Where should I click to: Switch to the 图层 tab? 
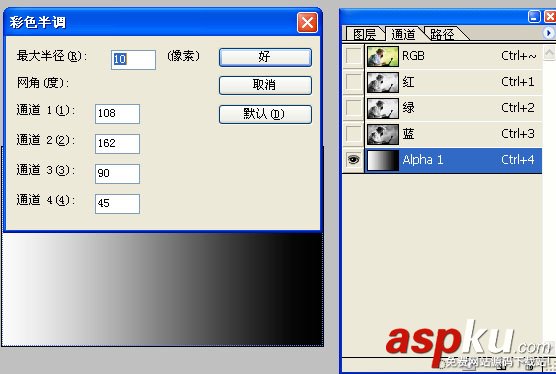[365, 34]
